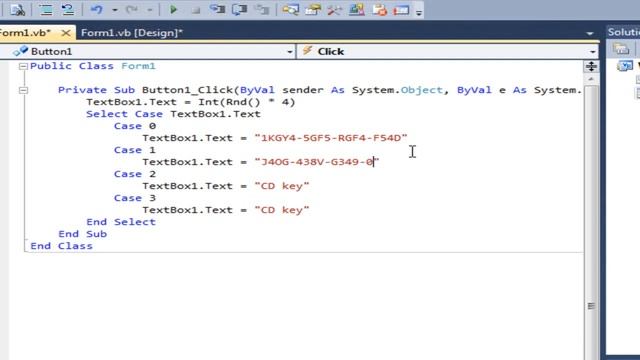Click the "Select Case TextBox1.Text" line
Image resolution: width=640 pixels, height=360 pixels.
[x=173, y=114]
